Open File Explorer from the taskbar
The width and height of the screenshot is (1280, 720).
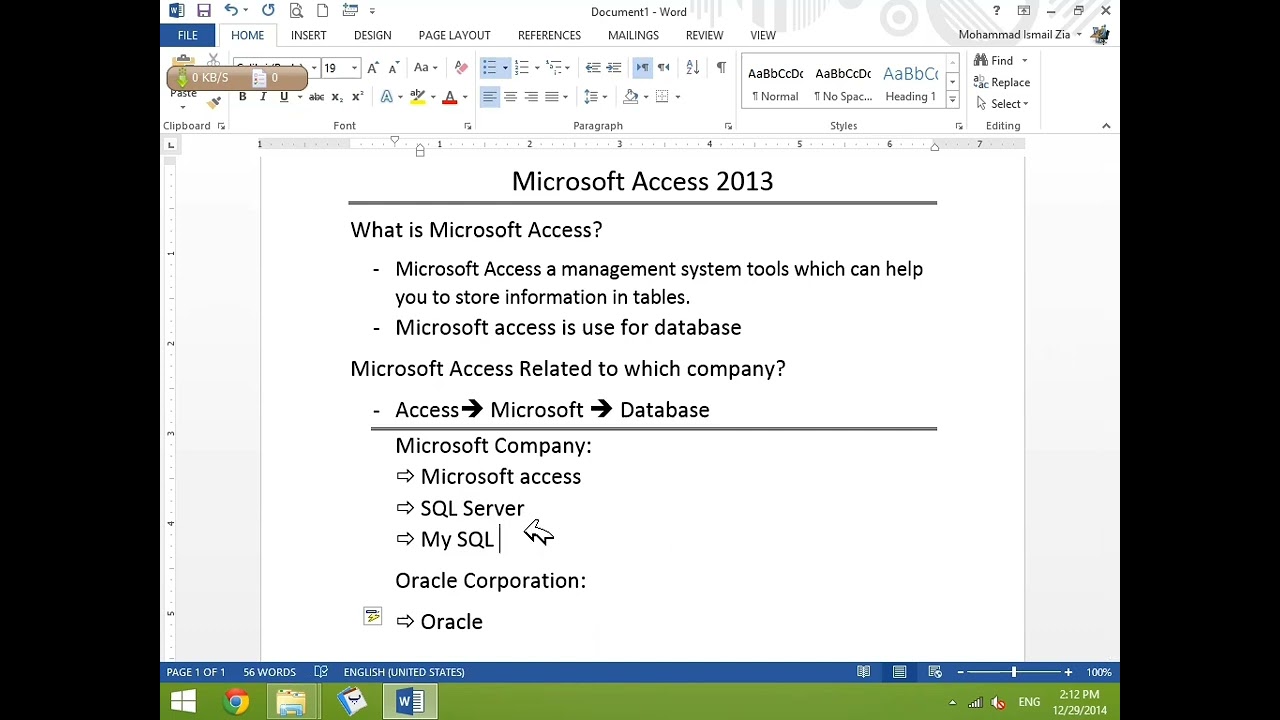click(292, 702)
